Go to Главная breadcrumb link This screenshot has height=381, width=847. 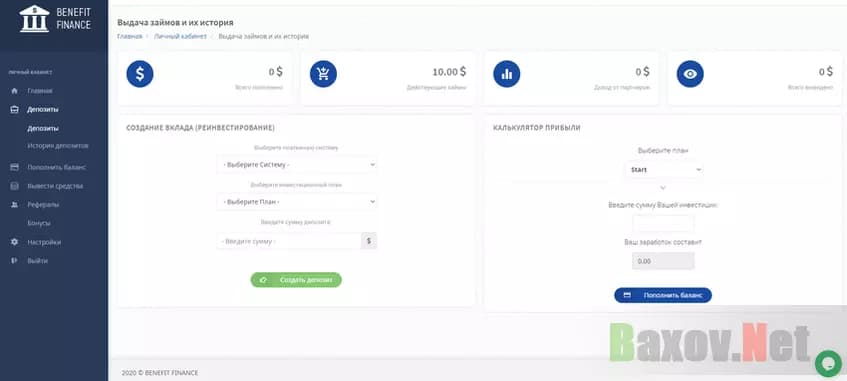coord(130,36)
